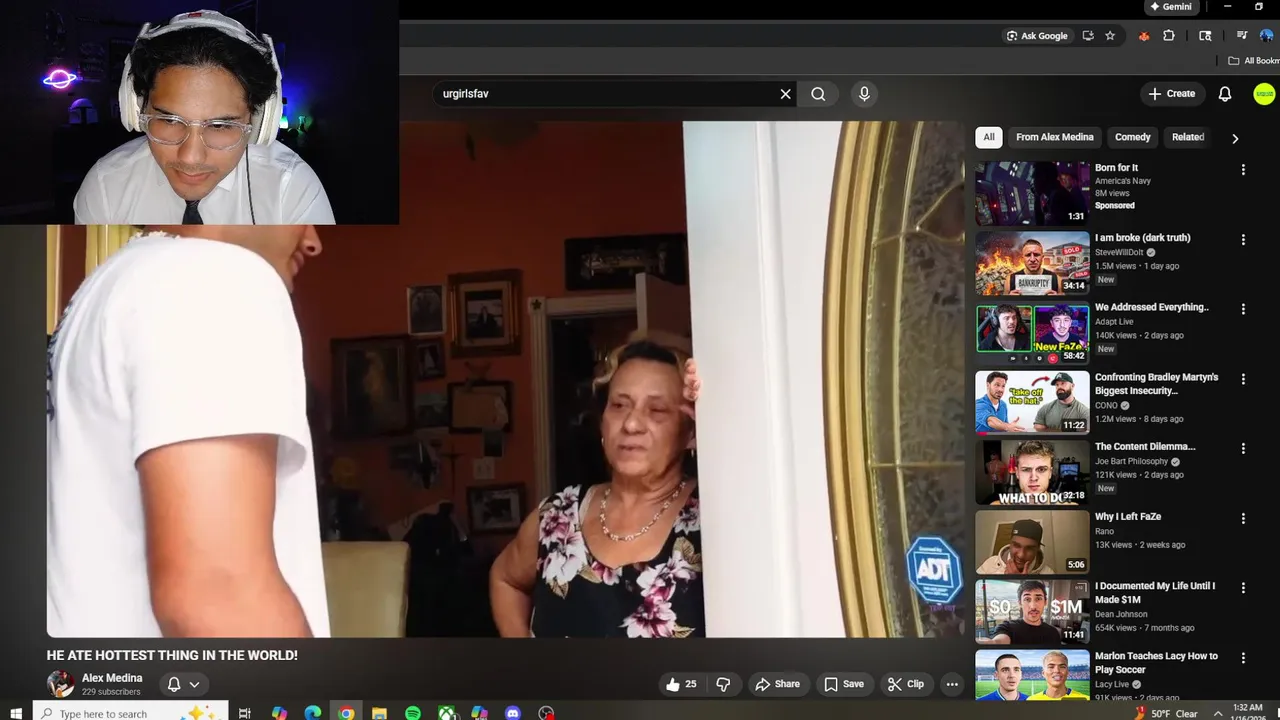
Task: Click the Share button
Action: click(x=777, y=684)
